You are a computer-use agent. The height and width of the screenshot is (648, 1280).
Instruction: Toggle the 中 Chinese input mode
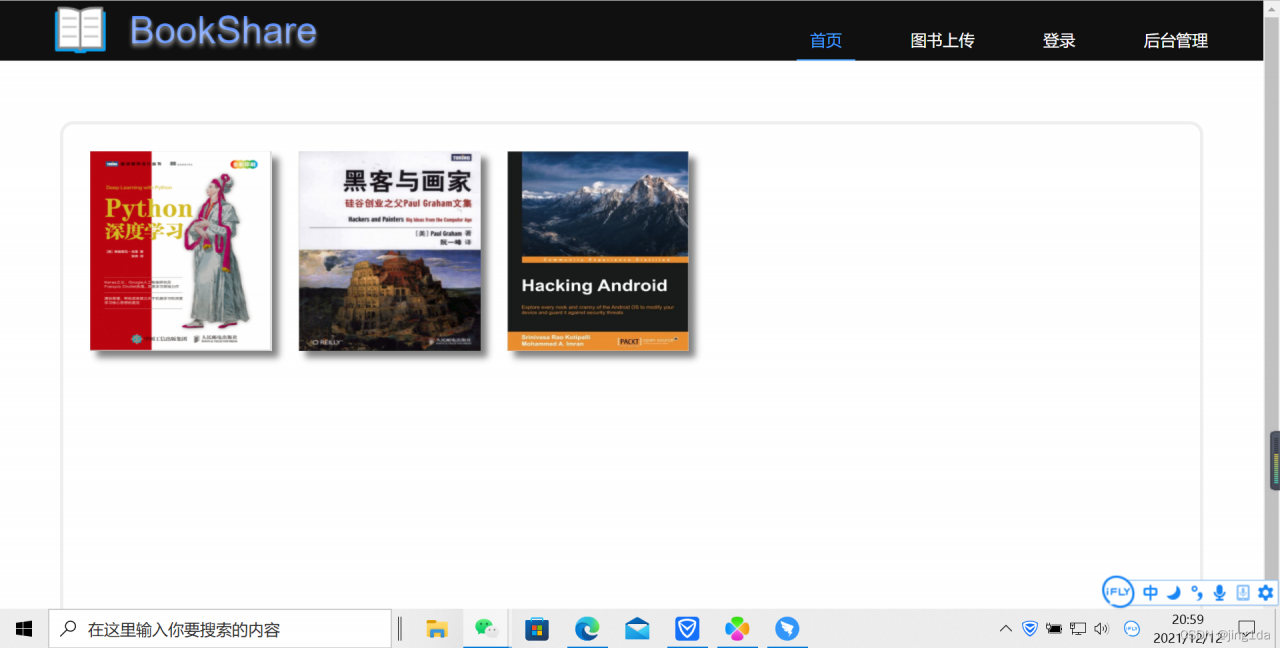coord(1151,592)
